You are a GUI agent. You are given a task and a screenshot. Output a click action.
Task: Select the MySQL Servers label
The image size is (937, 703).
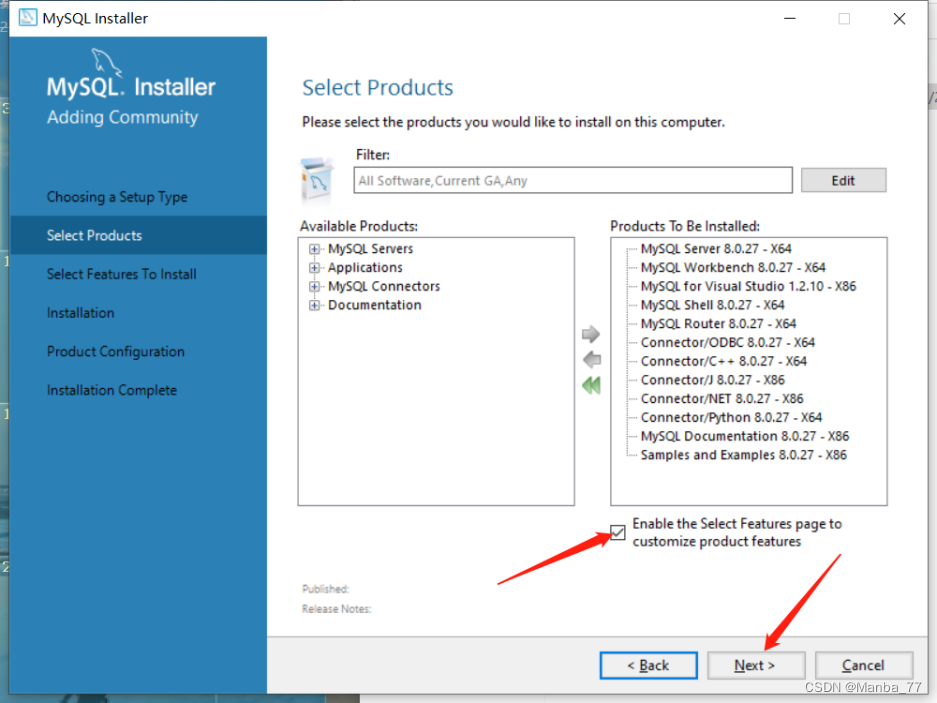(x=370, y=249)
